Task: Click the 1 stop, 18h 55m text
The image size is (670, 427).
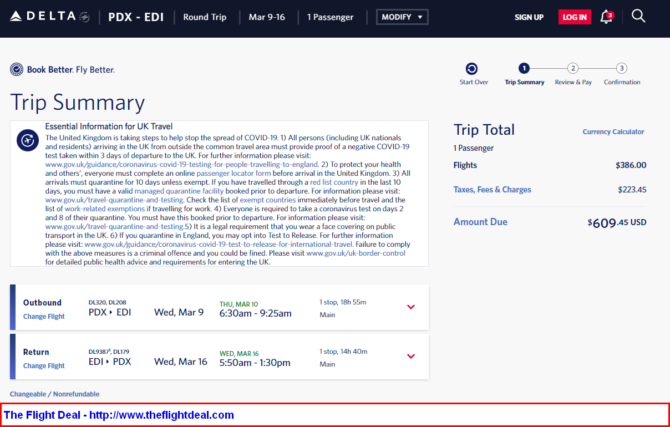Action: pos(343,302)
